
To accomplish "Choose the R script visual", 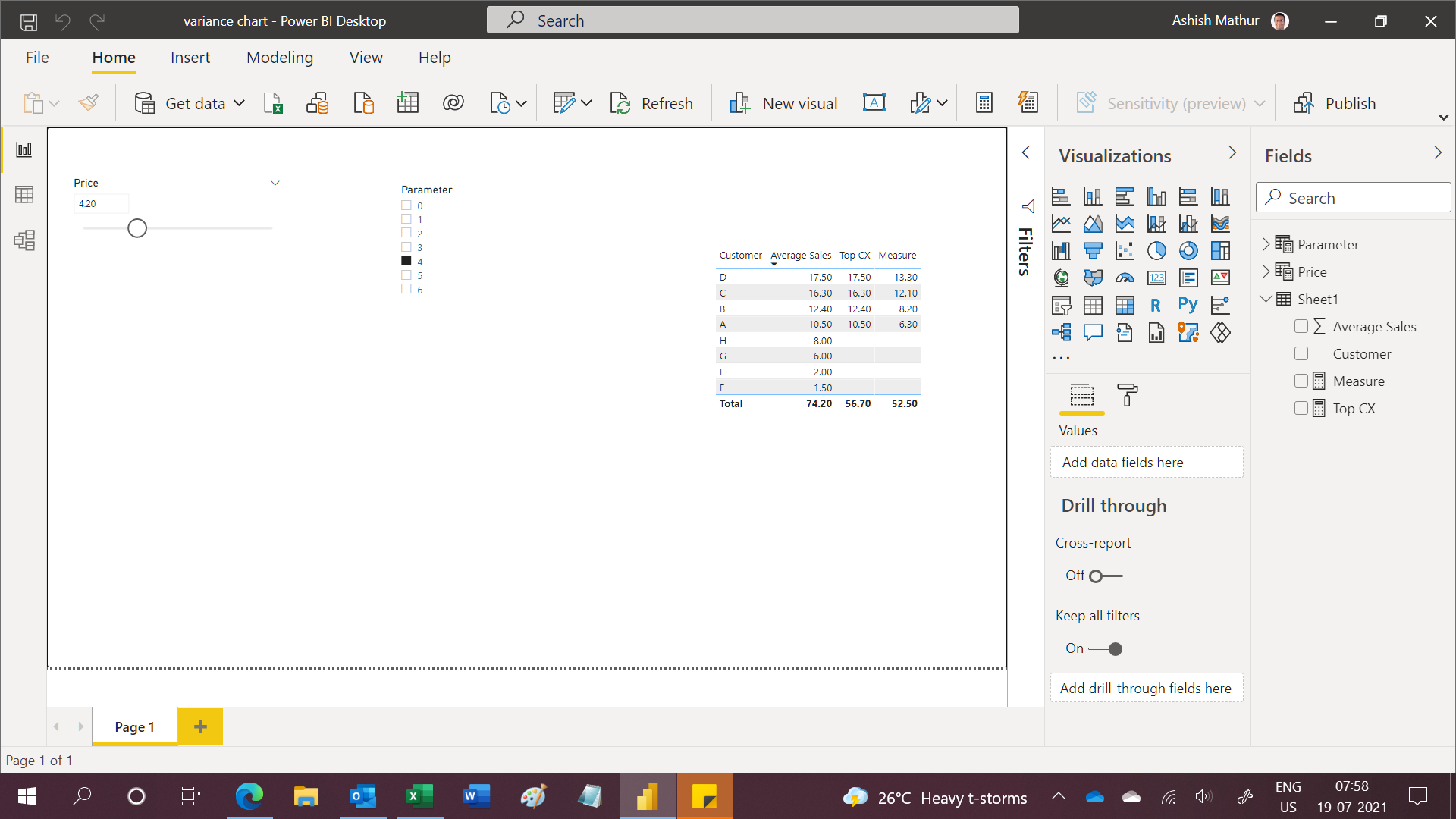I will pos(1156,305).
